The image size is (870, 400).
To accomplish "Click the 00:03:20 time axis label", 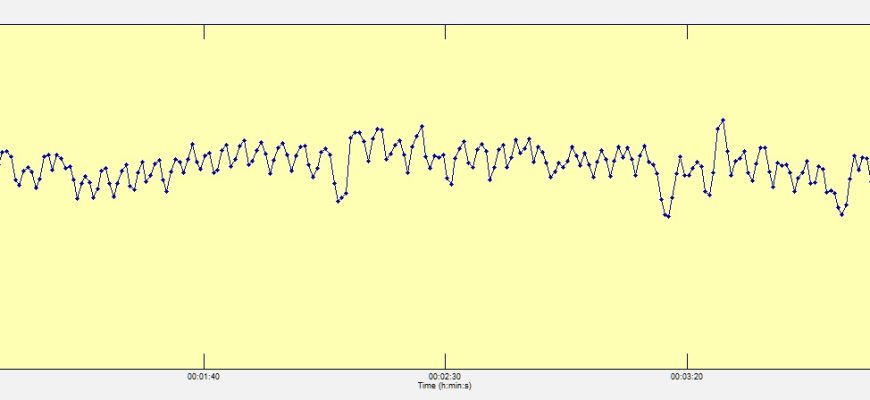I will pyautogui.click(x=686, y=377).
